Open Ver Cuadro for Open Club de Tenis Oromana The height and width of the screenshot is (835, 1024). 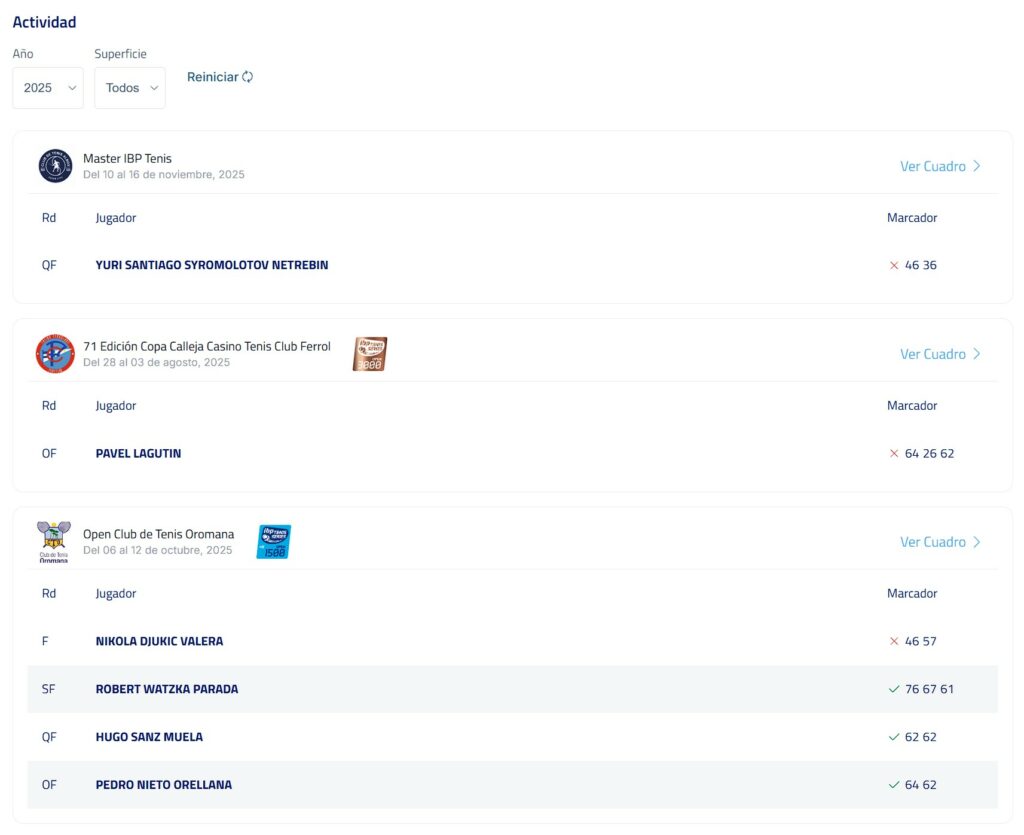pos(933,542)
